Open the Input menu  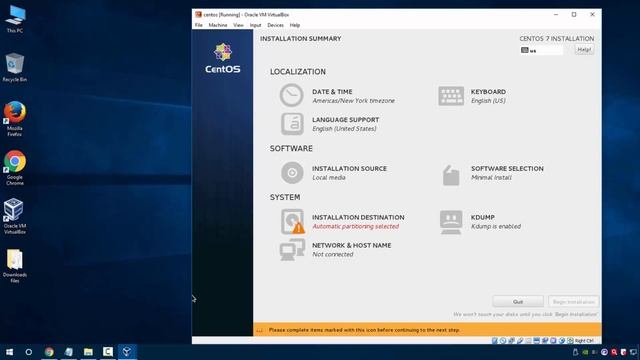pos(256,25)
